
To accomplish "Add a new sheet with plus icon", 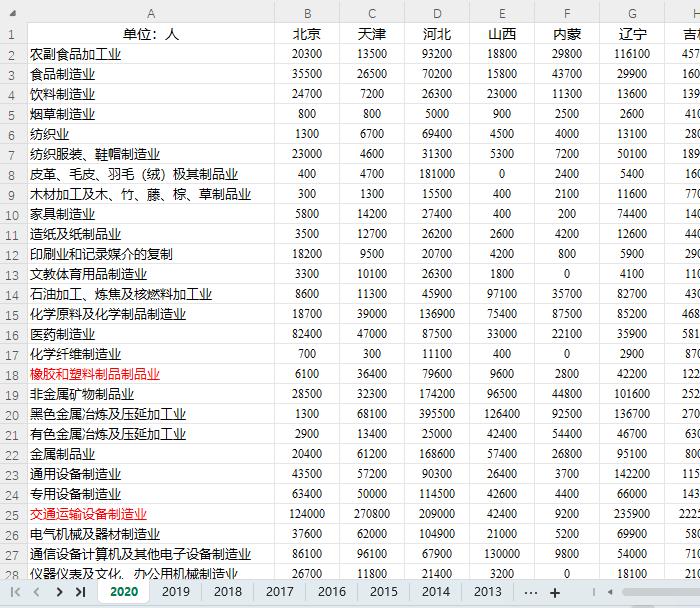I will point(555,593).
